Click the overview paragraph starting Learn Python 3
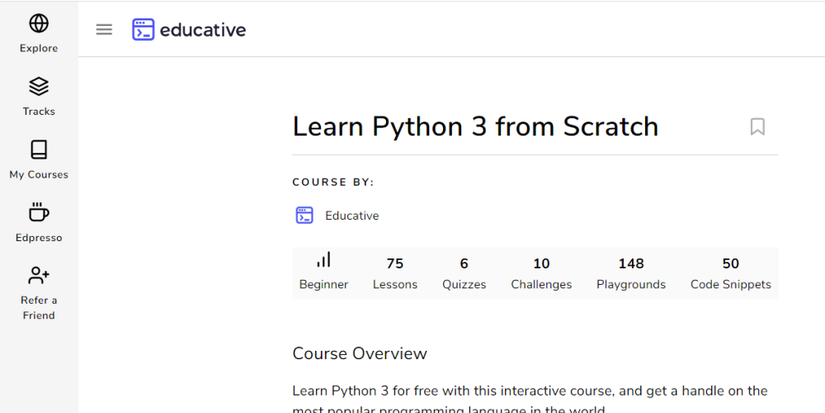Image resolution: width=825 pixels, height=413 pixels. click(530, 399)
